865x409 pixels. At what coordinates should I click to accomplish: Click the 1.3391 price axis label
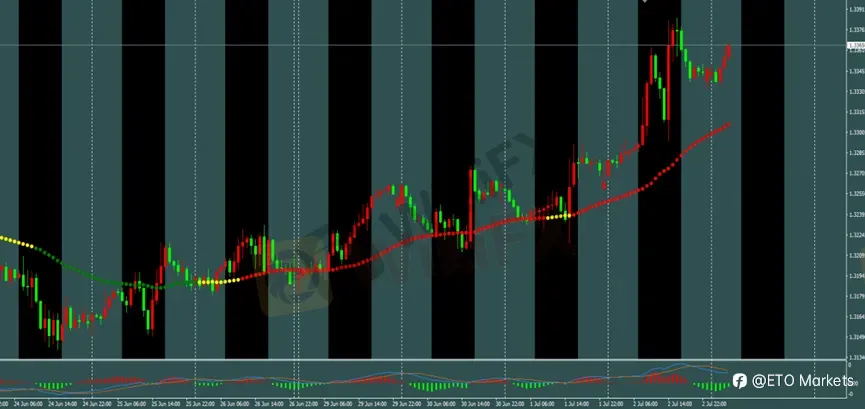click(x=857, y=9)
